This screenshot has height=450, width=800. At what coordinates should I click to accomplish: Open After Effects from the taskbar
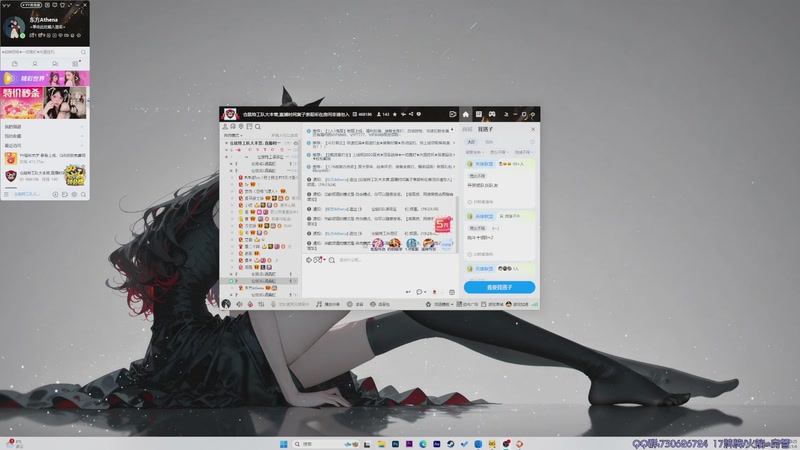click(437, 444)
